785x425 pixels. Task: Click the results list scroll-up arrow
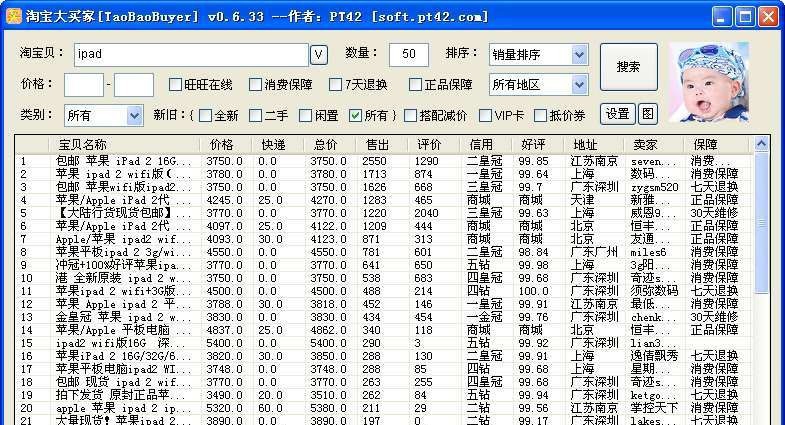tap(761, 144)
